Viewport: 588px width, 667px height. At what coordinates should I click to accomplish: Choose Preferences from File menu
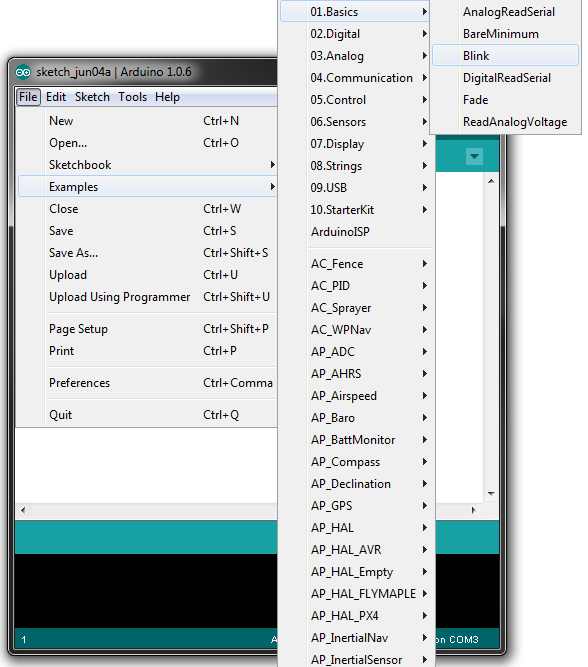147,383
